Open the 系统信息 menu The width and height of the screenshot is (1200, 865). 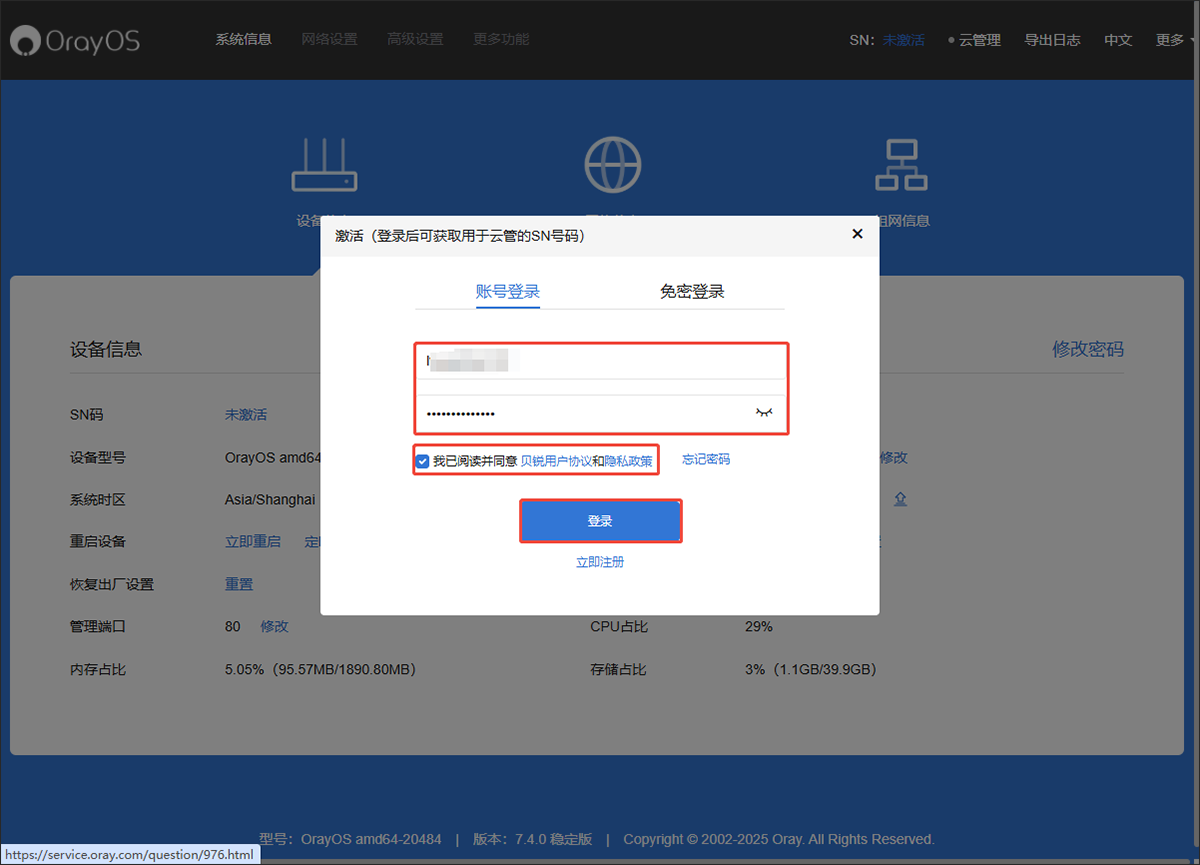point(244,40)
